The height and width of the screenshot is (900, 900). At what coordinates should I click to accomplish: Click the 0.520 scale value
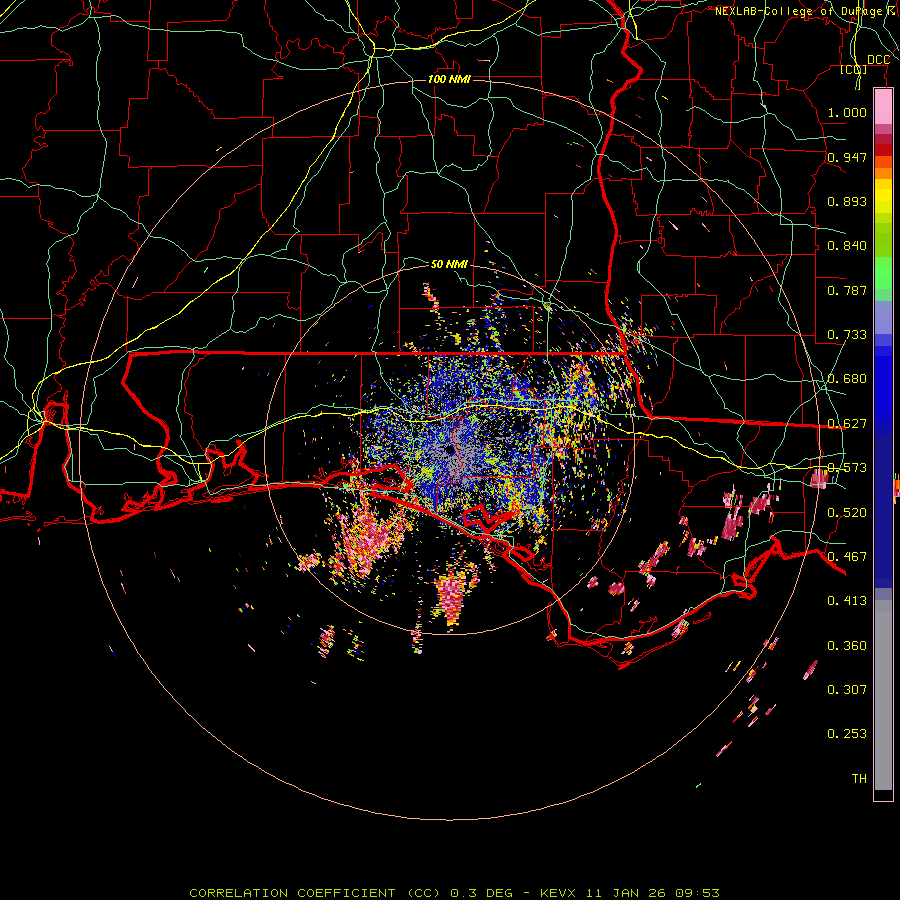point(847,512)
